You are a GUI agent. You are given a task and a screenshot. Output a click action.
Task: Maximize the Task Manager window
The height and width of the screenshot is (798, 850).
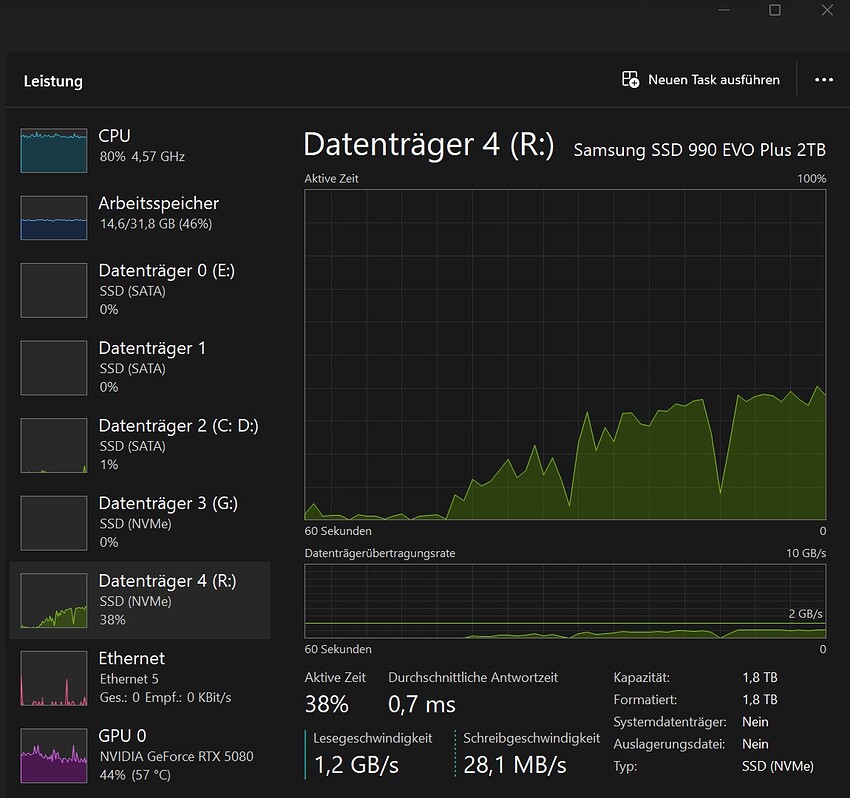click(x=775, y=10)
